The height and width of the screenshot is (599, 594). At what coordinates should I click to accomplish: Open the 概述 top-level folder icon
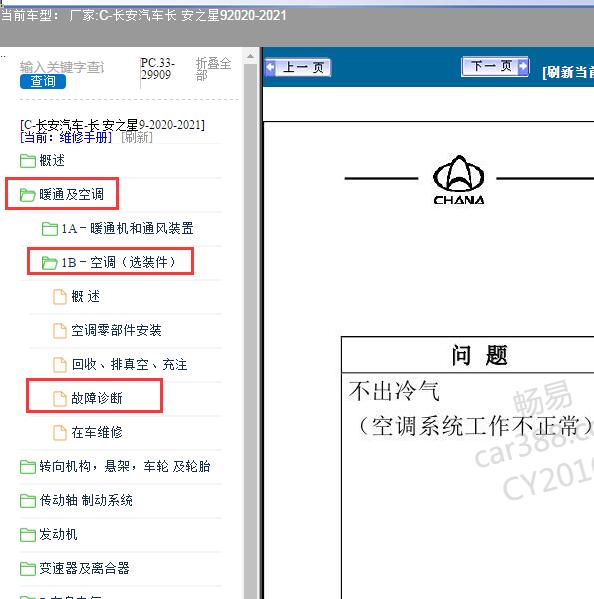point(28,161)
